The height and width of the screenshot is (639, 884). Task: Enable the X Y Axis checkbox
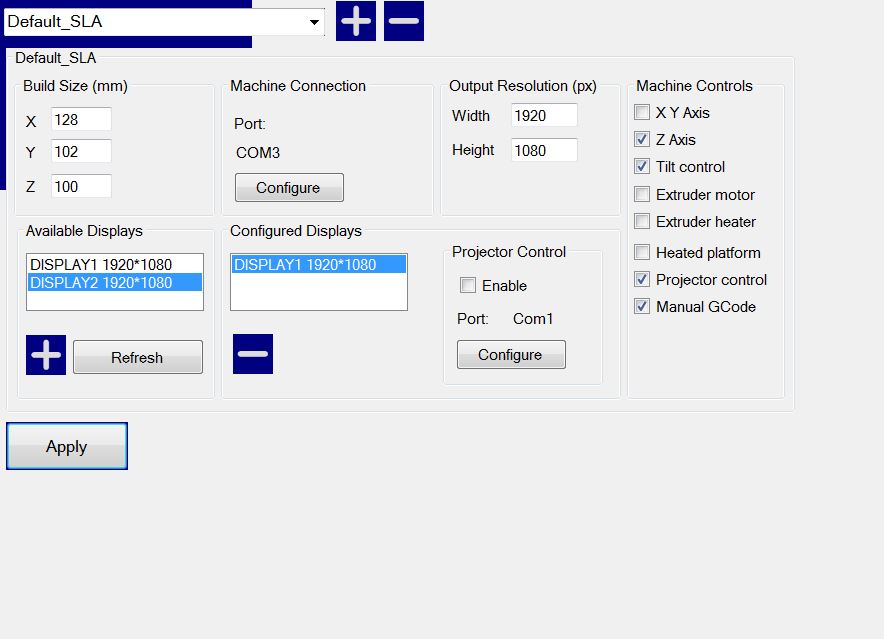point(642,113)
